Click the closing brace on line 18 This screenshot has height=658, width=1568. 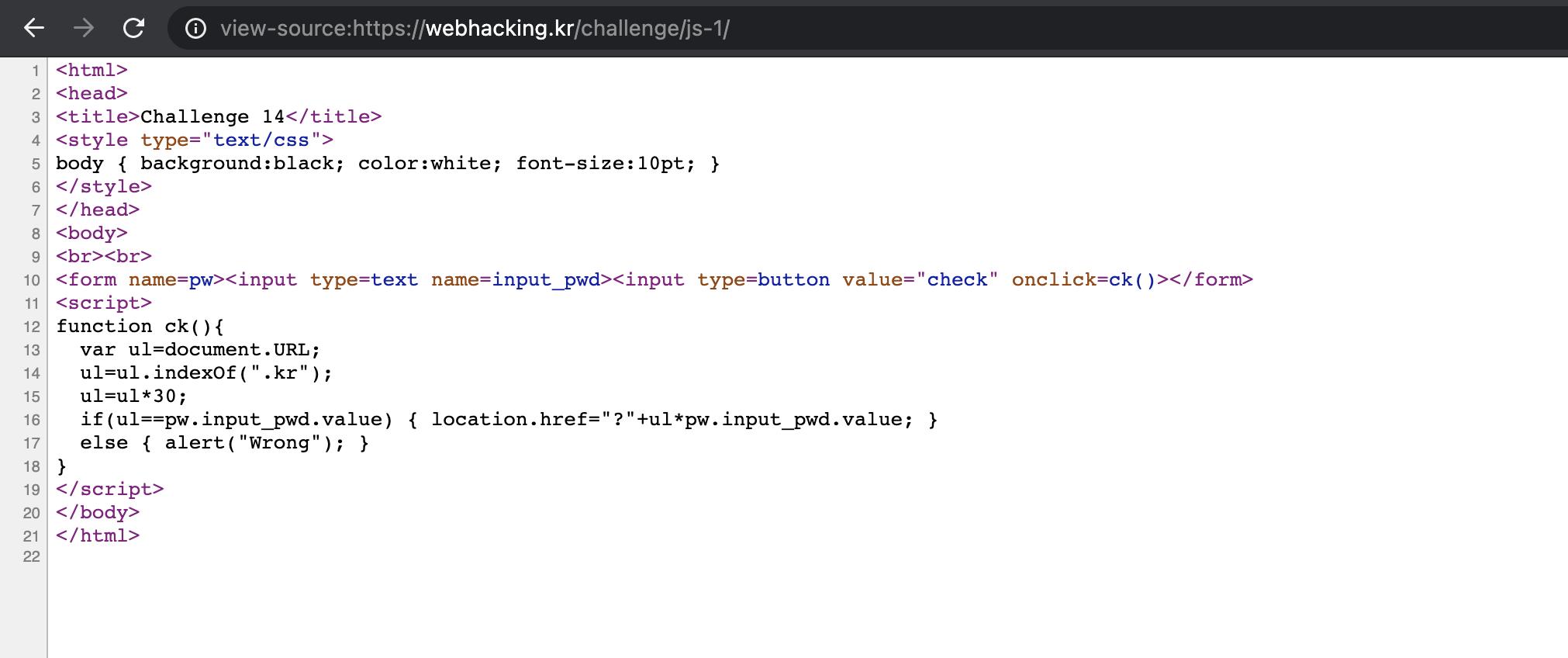(x=62, y=466)
